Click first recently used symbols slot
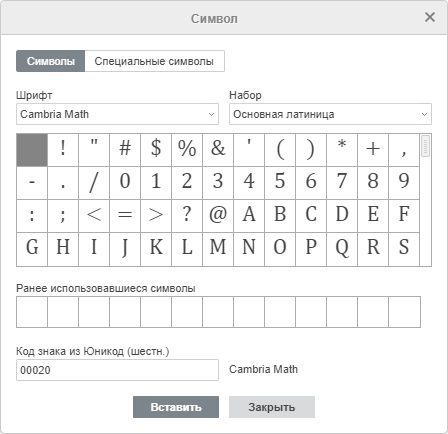Screen dimensions: 448x434 coord(32,312)
